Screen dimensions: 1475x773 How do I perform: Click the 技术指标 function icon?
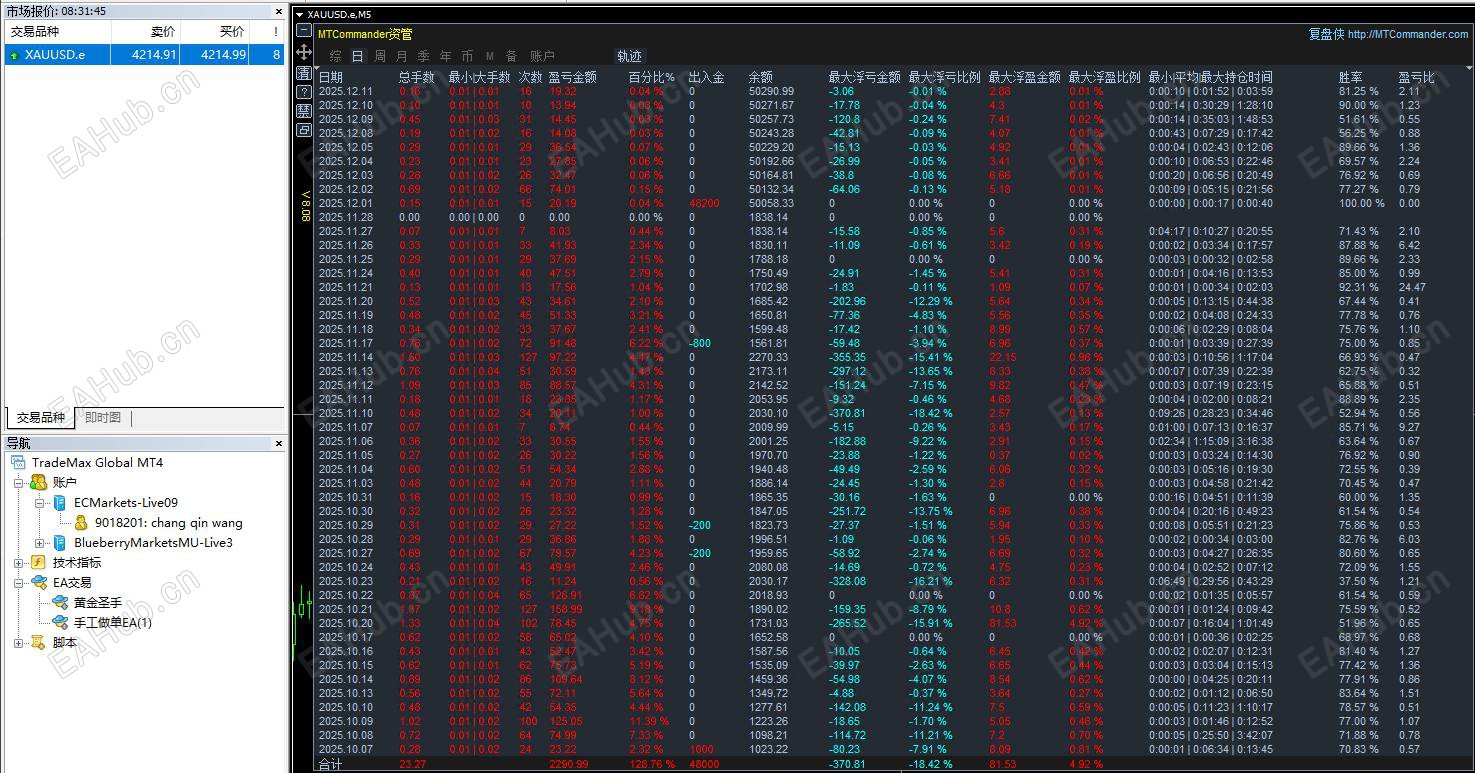pos(39,563)
